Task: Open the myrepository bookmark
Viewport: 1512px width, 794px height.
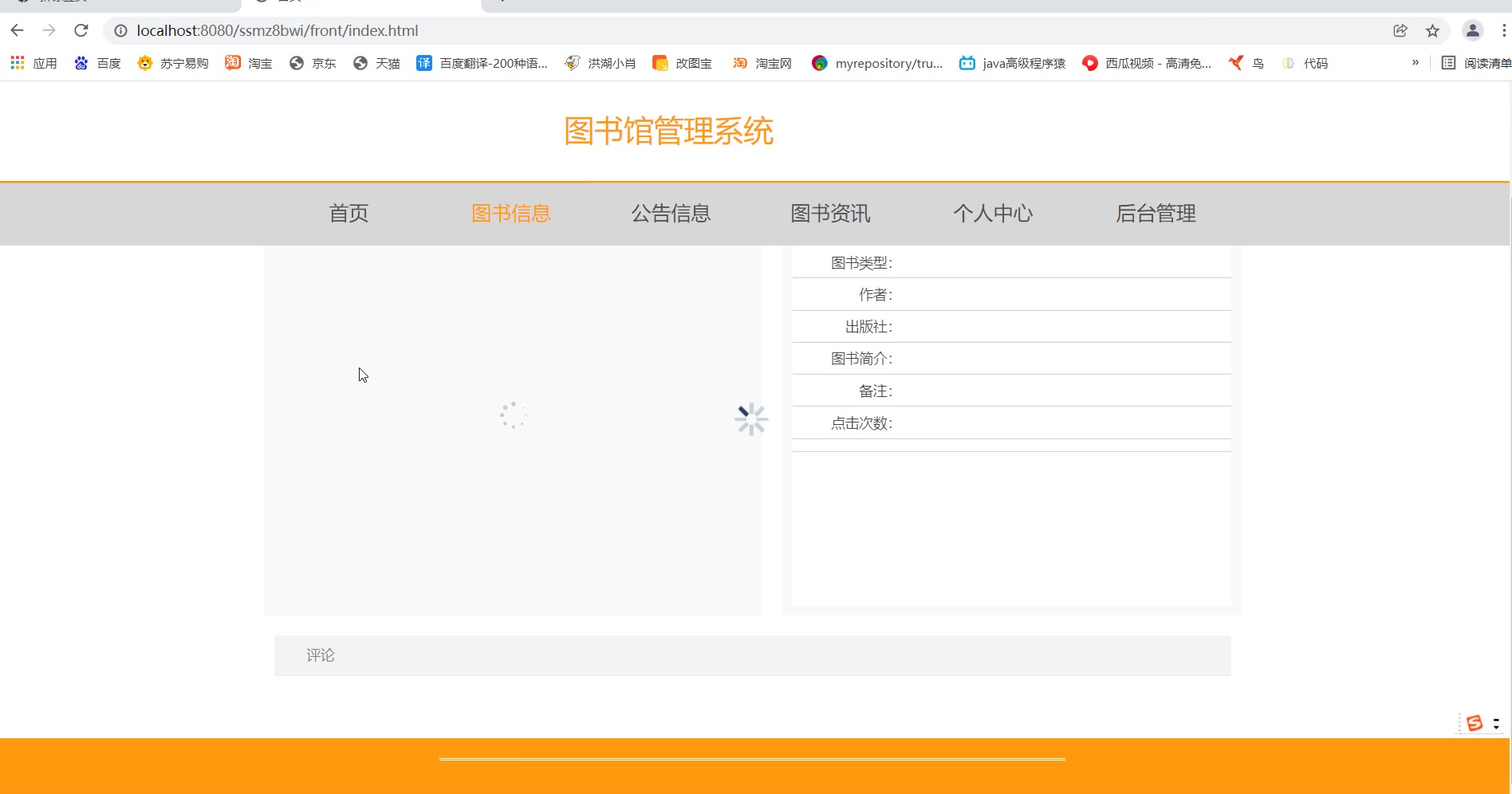Action: pyautogui.click(x=876, y=63)
